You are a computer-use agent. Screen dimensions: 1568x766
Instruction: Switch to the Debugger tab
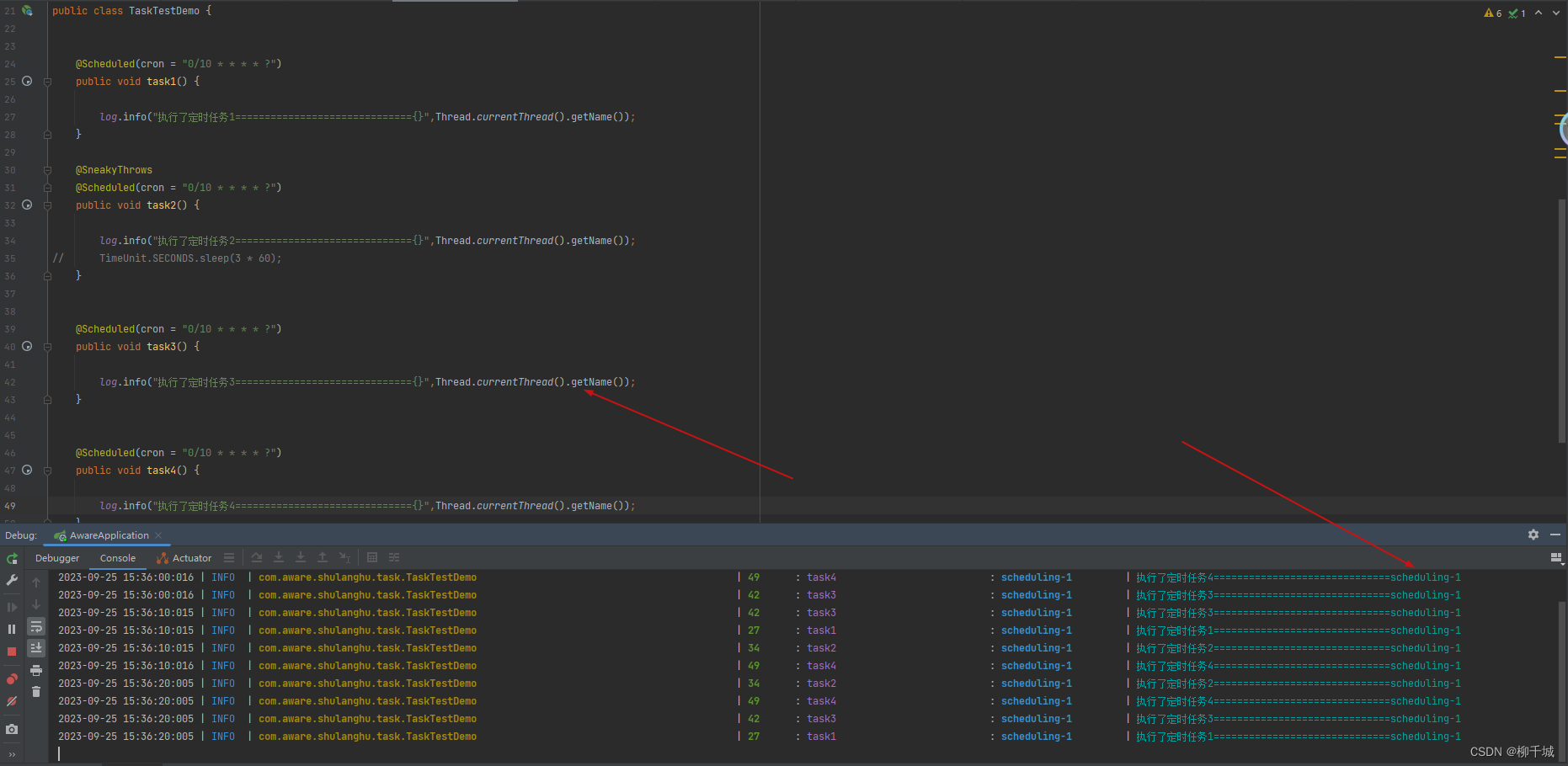(57, 558)
